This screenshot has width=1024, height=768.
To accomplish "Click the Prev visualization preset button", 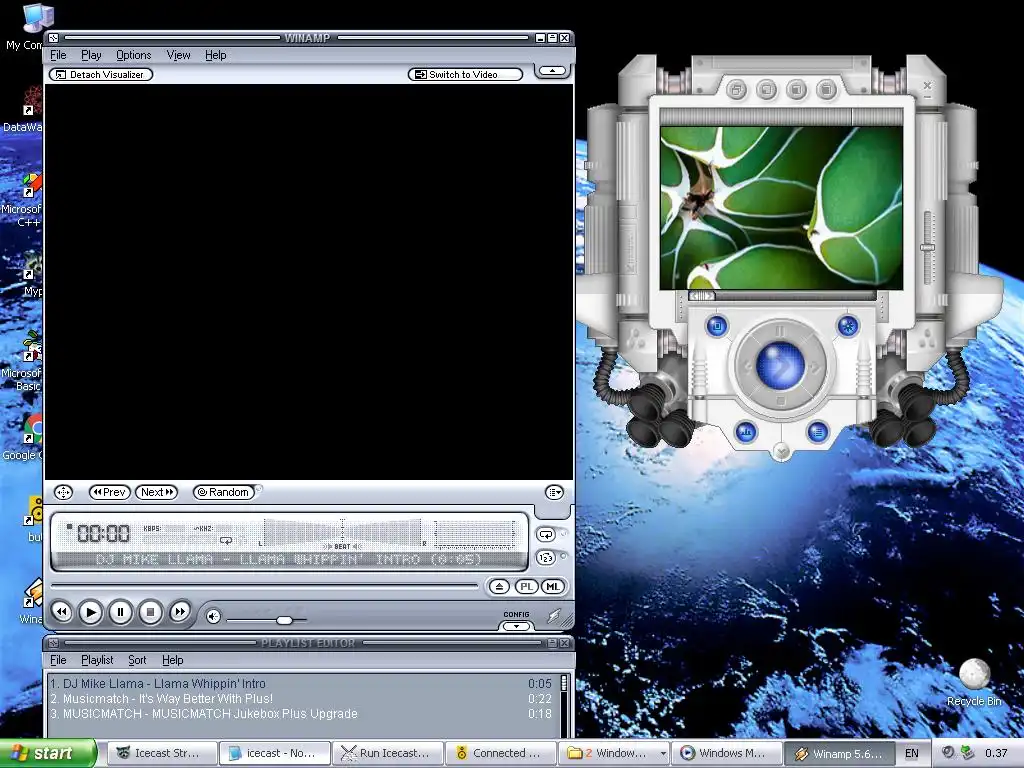I will pos(110,492).
